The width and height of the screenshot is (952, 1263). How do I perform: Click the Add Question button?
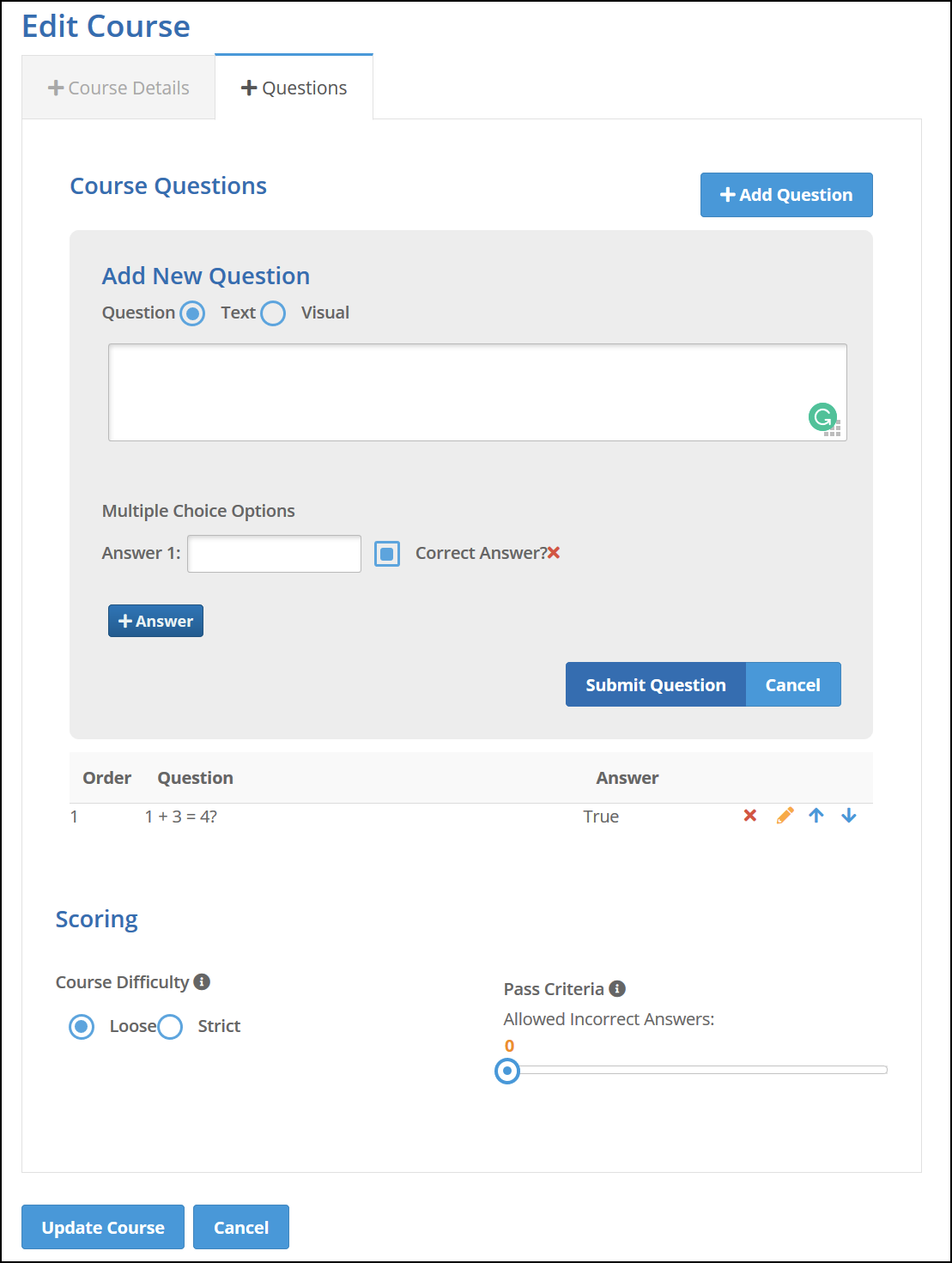click(786, 195)
